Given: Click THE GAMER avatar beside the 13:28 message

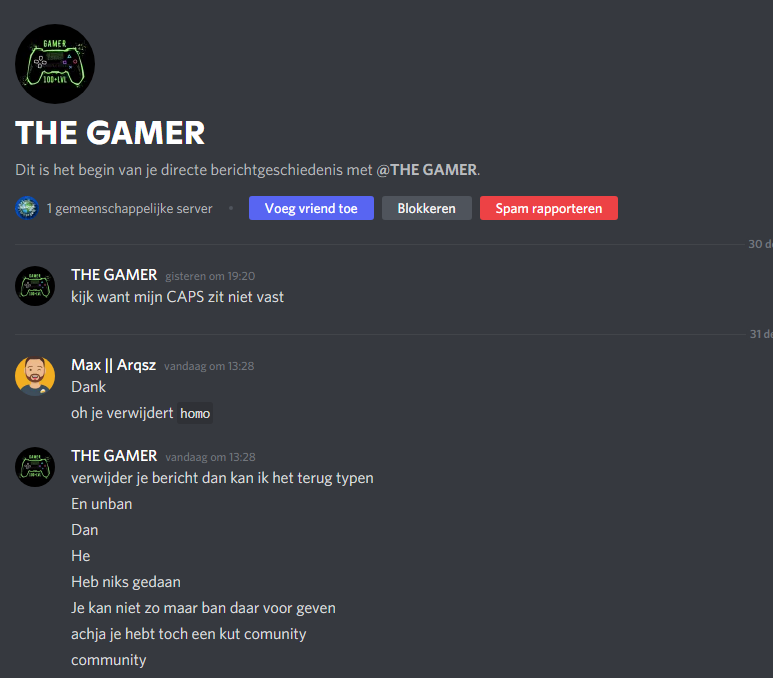Looking at the screenshot, I should tap(35, 467).
